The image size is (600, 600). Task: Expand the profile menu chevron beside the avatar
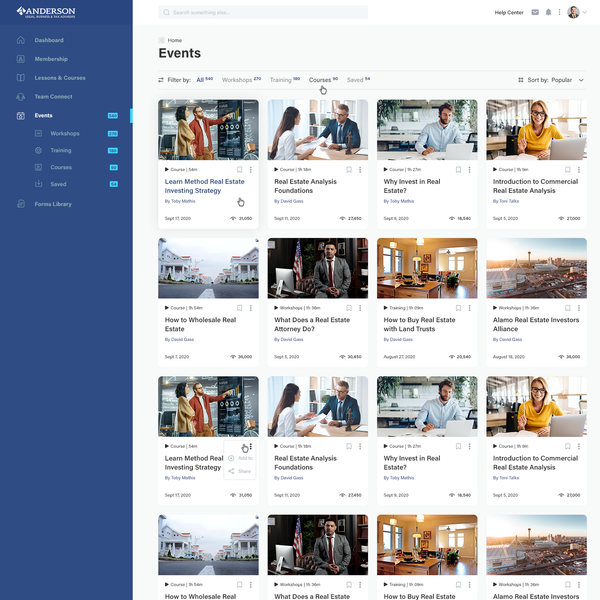pos(586,13)
